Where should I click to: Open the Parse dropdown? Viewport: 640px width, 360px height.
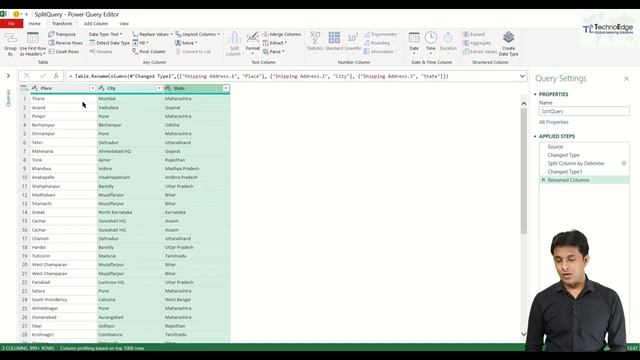tap(273, 52)
